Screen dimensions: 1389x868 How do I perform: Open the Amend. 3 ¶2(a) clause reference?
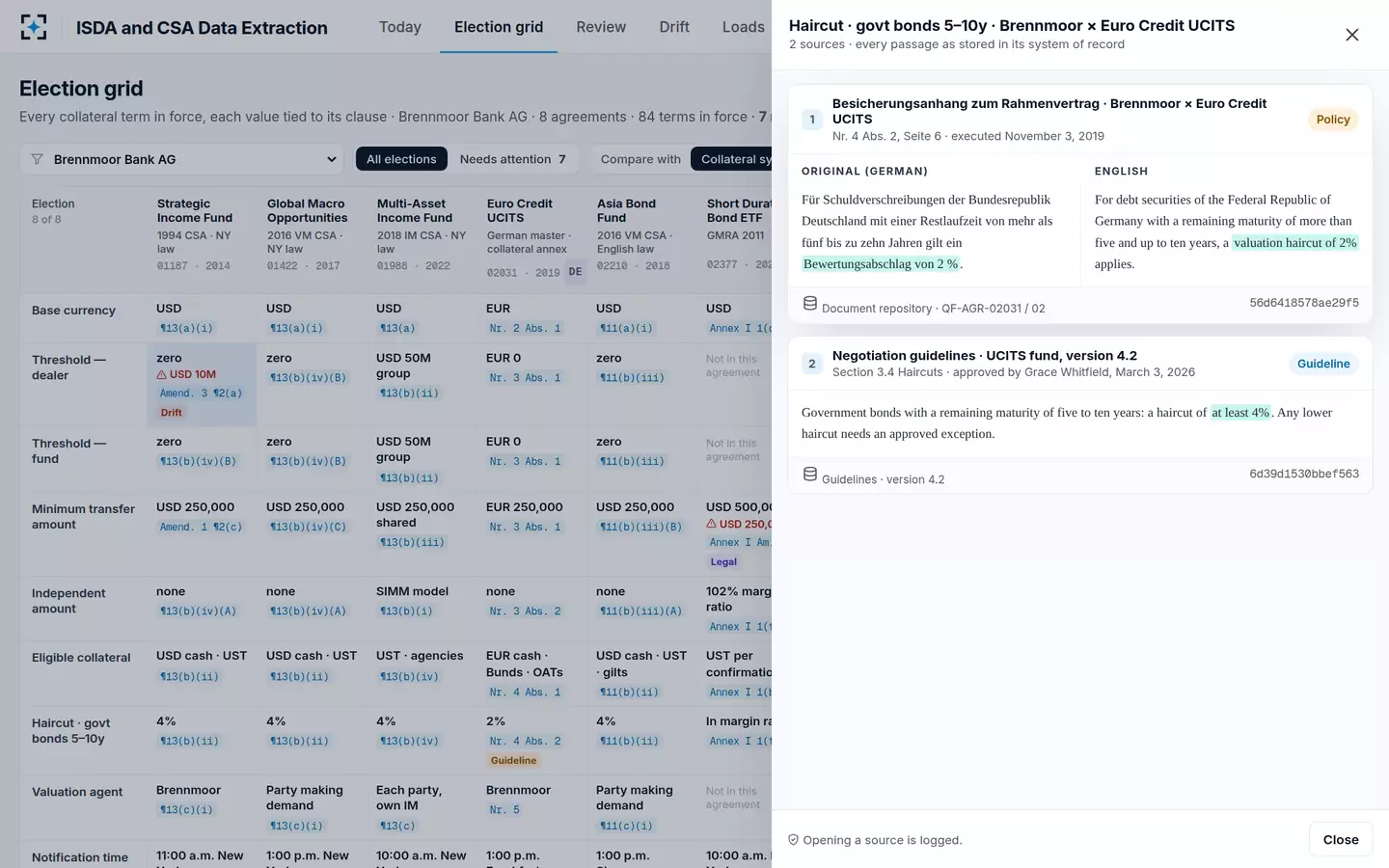tap(201, 393)
